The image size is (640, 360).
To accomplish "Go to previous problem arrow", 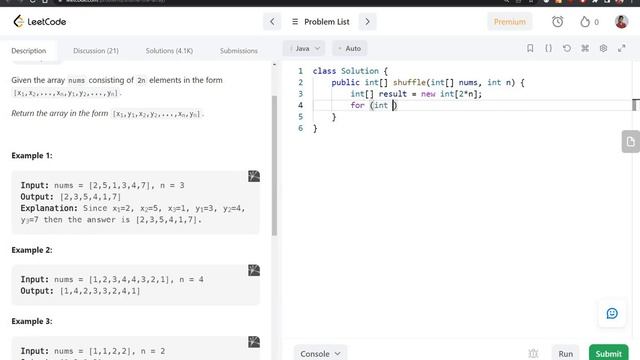I will click(272, 22).
